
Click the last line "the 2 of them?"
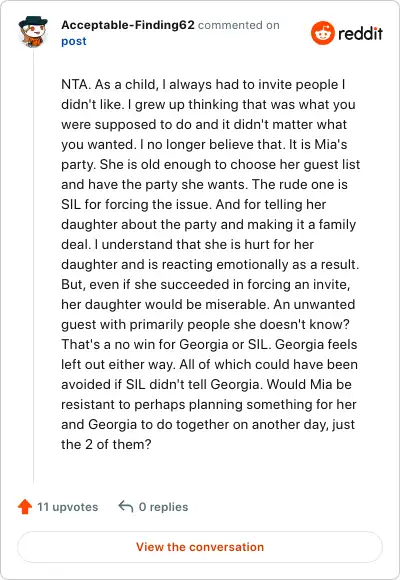point(106,444)
